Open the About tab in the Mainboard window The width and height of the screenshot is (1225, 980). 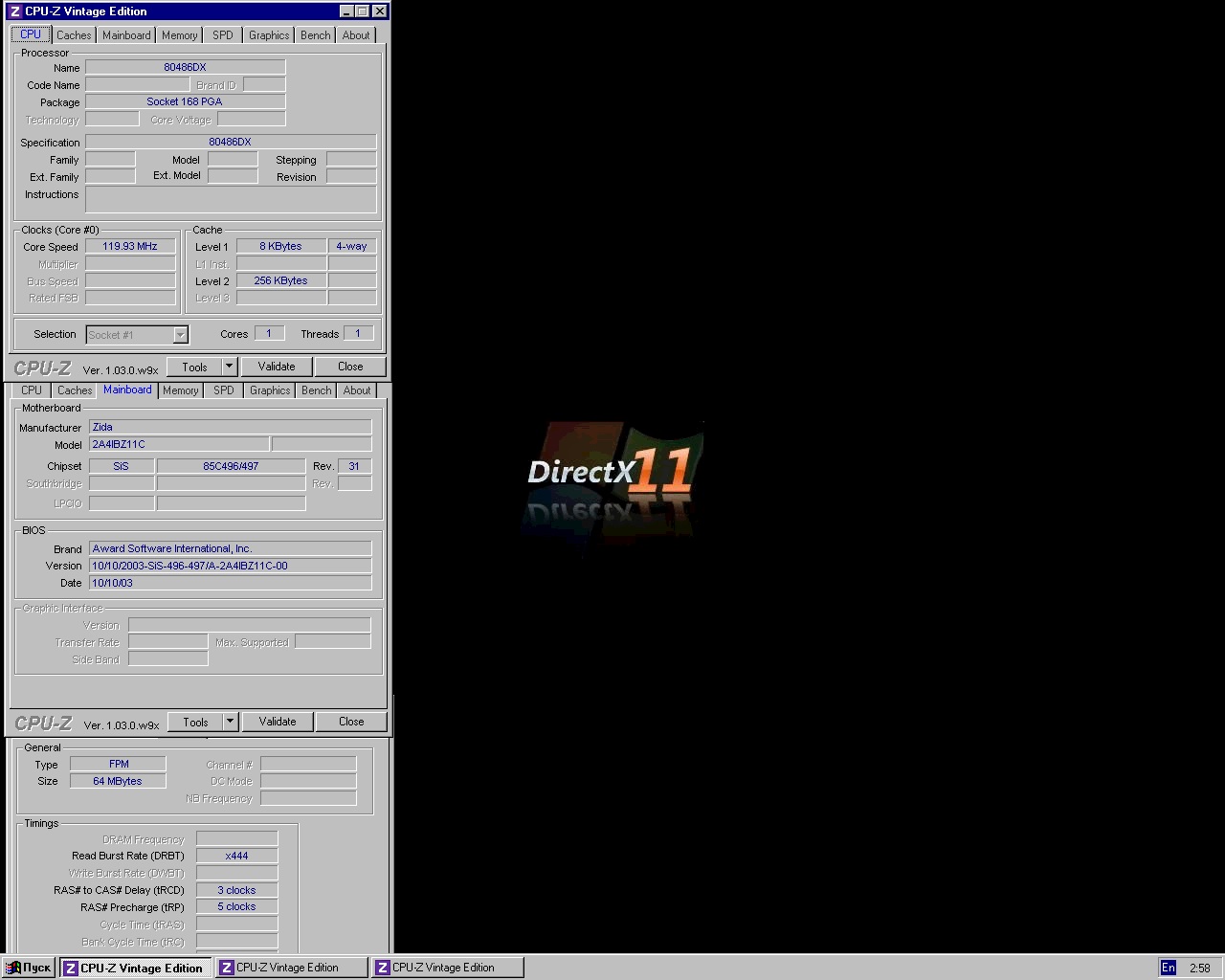357,390
